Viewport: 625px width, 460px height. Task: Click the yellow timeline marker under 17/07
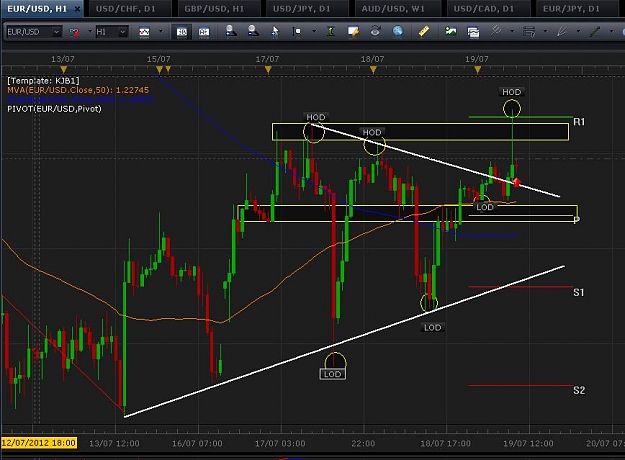pos(268,70)
